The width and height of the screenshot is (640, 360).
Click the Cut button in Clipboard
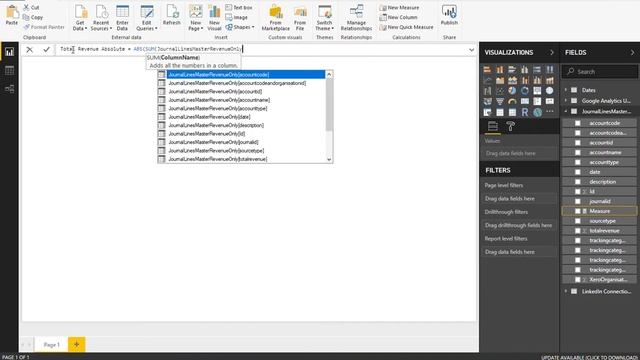click(31, 7)
